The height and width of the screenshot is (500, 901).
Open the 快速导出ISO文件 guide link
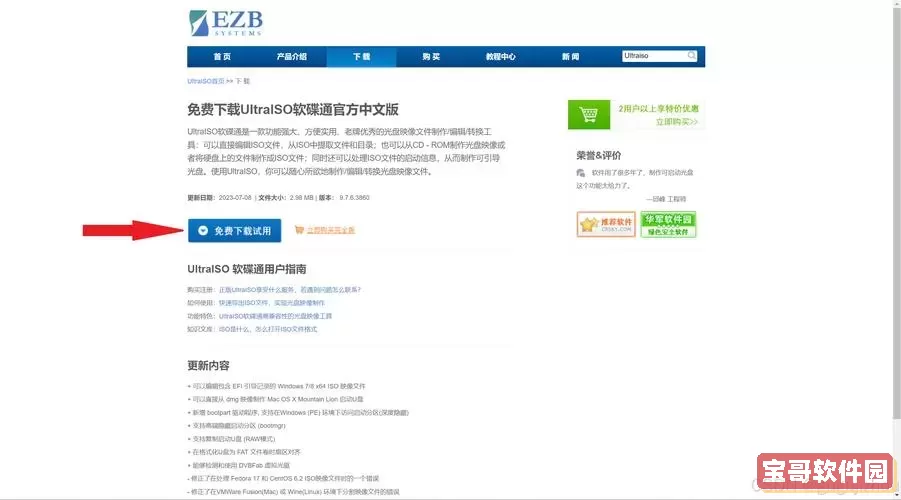[x=272, y=303]
